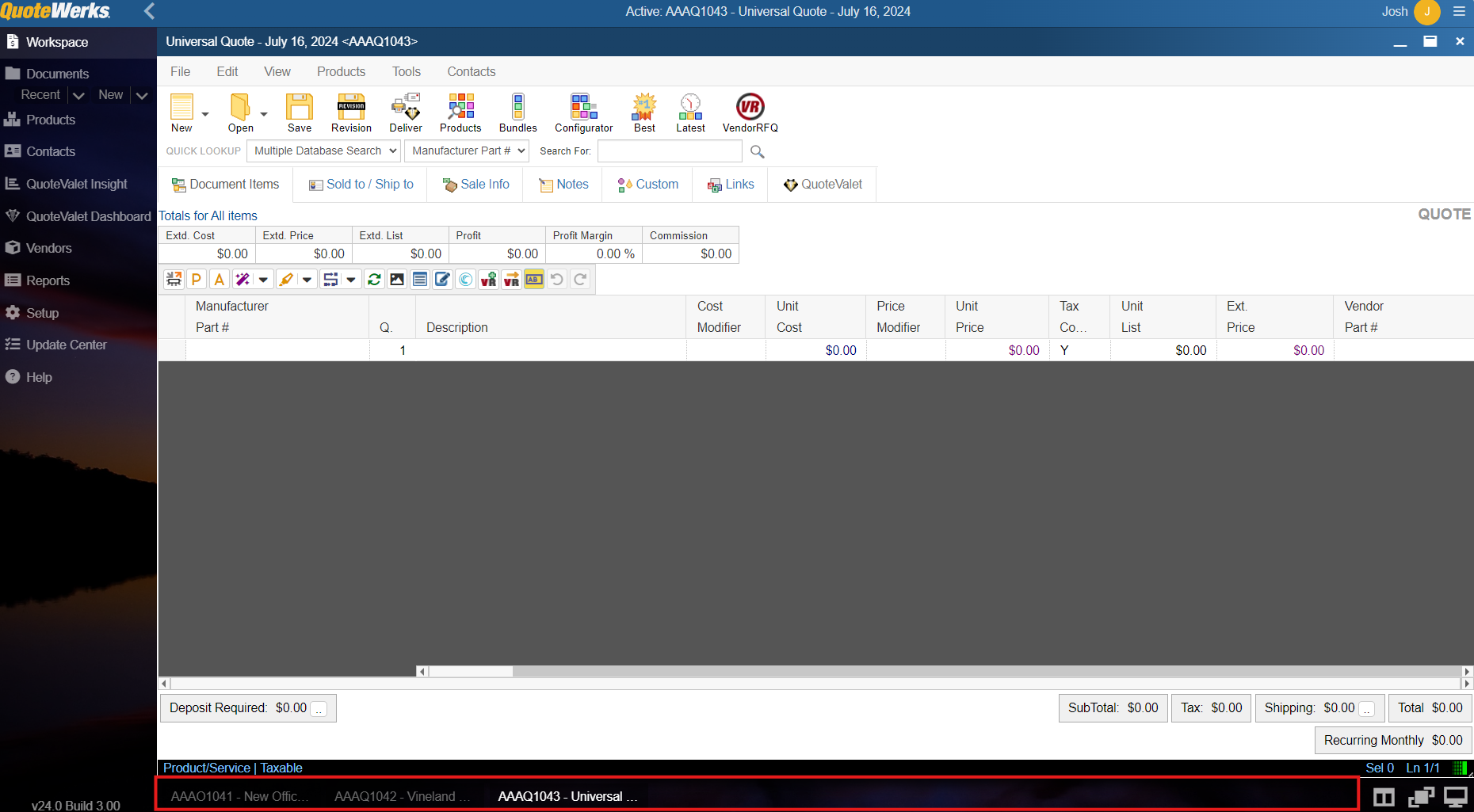The width and height of the screenshot is (1474, 812).
Task: Open the Tools menu
Action: pos(406,71)
